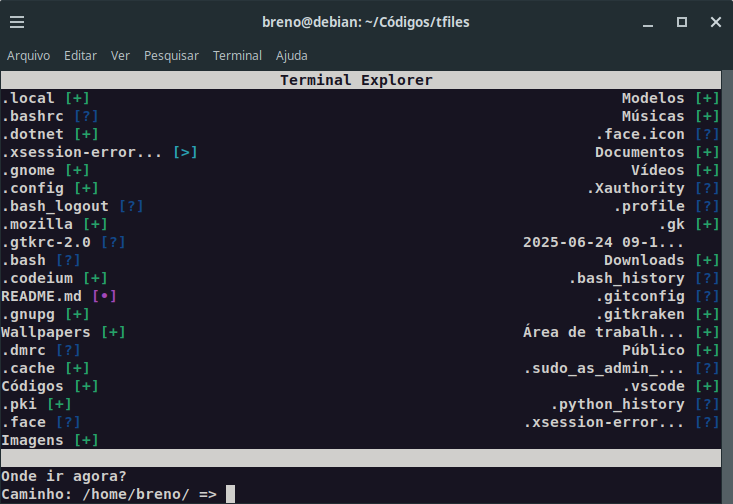Open the Editar menu
This screenshot has height=504, width=733.
coord(80,56)
